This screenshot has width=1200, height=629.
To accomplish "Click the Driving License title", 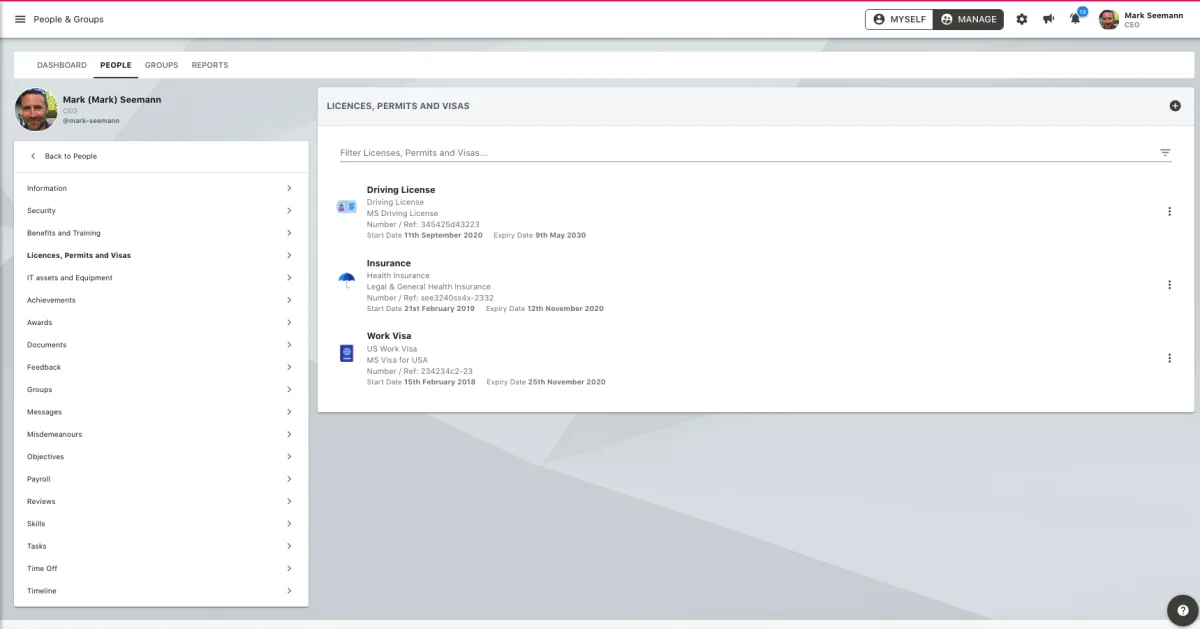I will (x=401, y=190).
